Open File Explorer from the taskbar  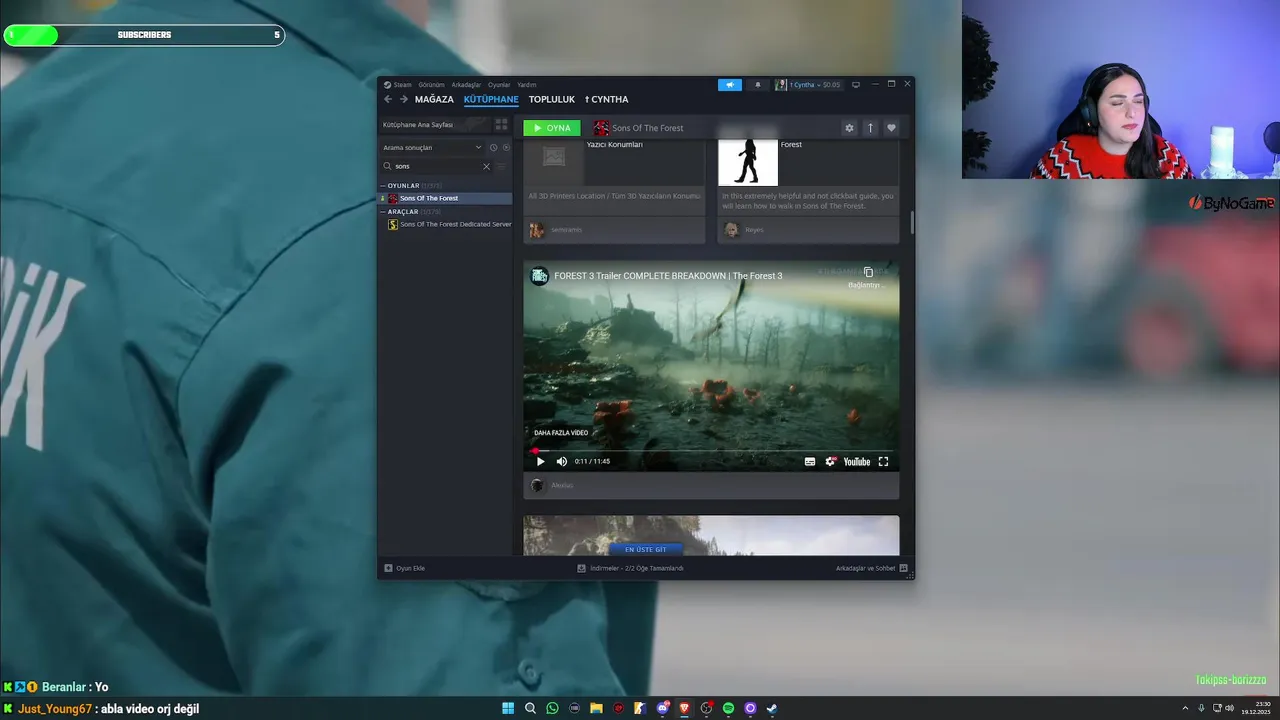pos(596,708)
